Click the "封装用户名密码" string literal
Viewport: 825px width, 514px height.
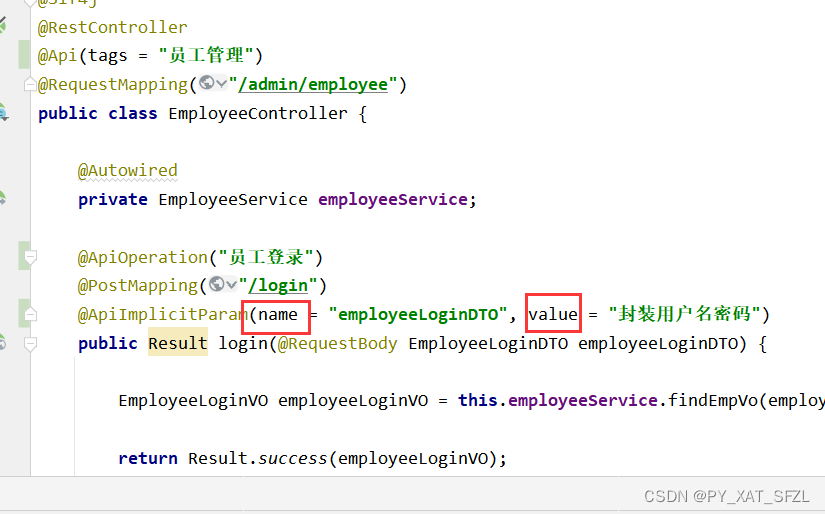click(x=684, y=314)
